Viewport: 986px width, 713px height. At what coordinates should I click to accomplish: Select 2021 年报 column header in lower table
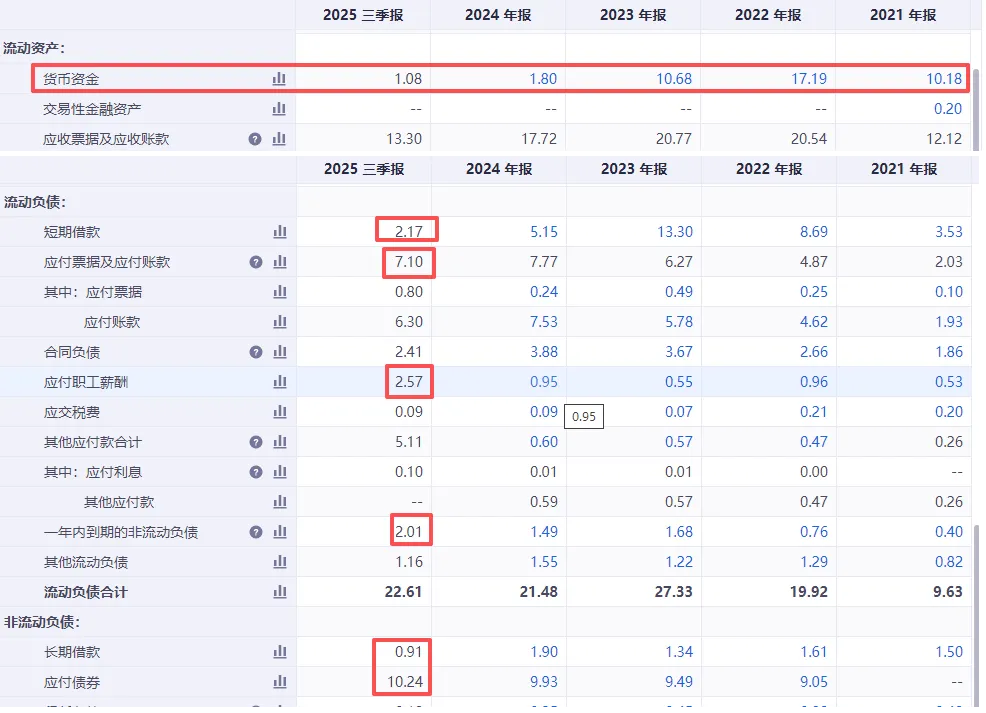point(904,169)
